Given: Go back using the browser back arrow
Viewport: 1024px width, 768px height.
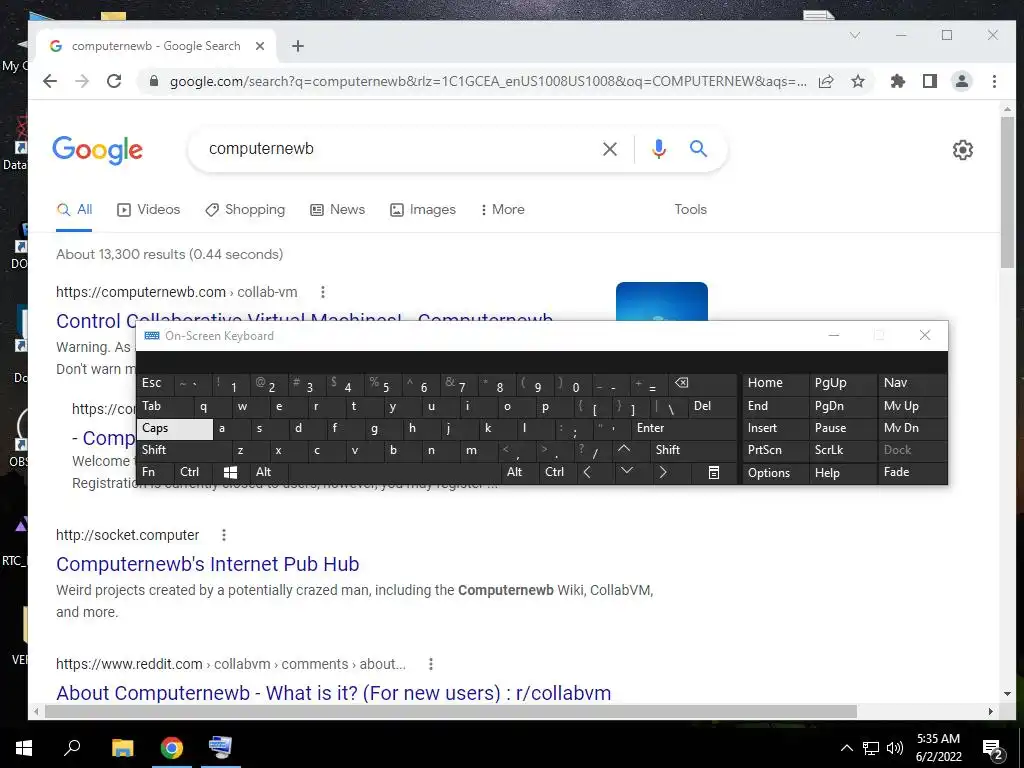Looking at the screenshot, I should click(x=50, y=81).
